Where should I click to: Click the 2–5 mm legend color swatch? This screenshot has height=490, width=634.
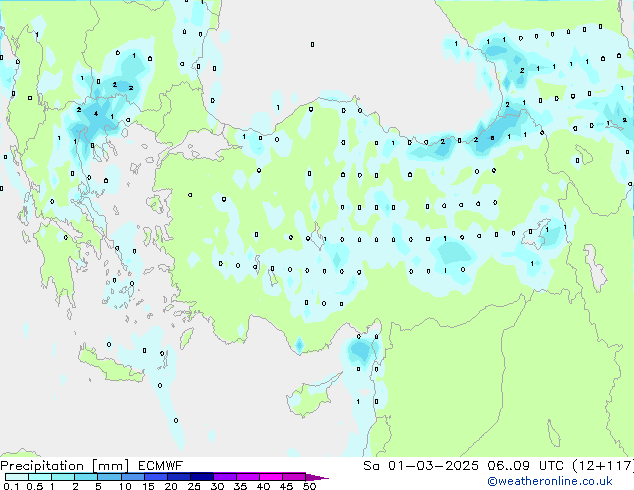pyautogui.click(x=86, y=477)
